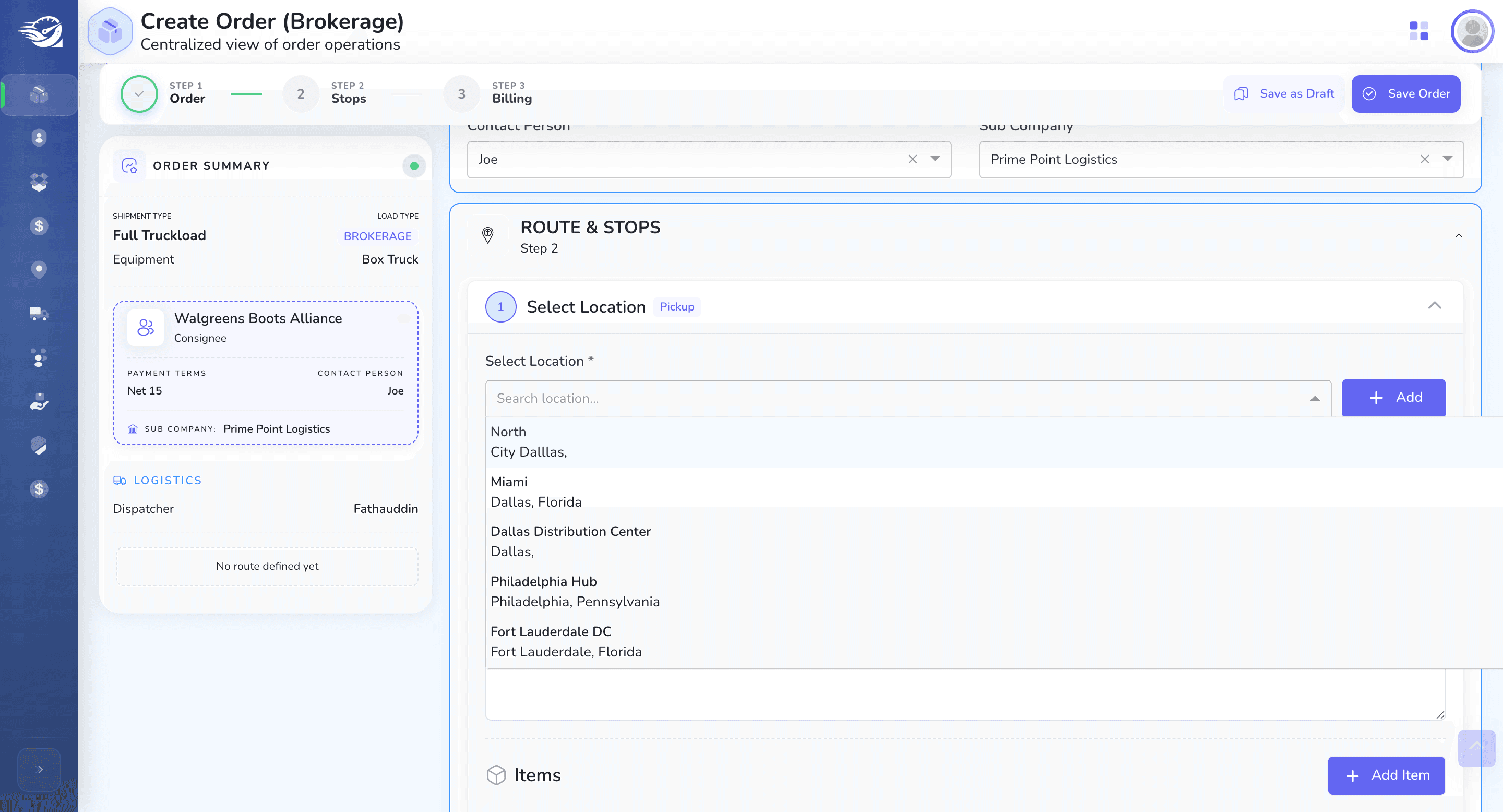Click the Items cube icon

[496, 774]
